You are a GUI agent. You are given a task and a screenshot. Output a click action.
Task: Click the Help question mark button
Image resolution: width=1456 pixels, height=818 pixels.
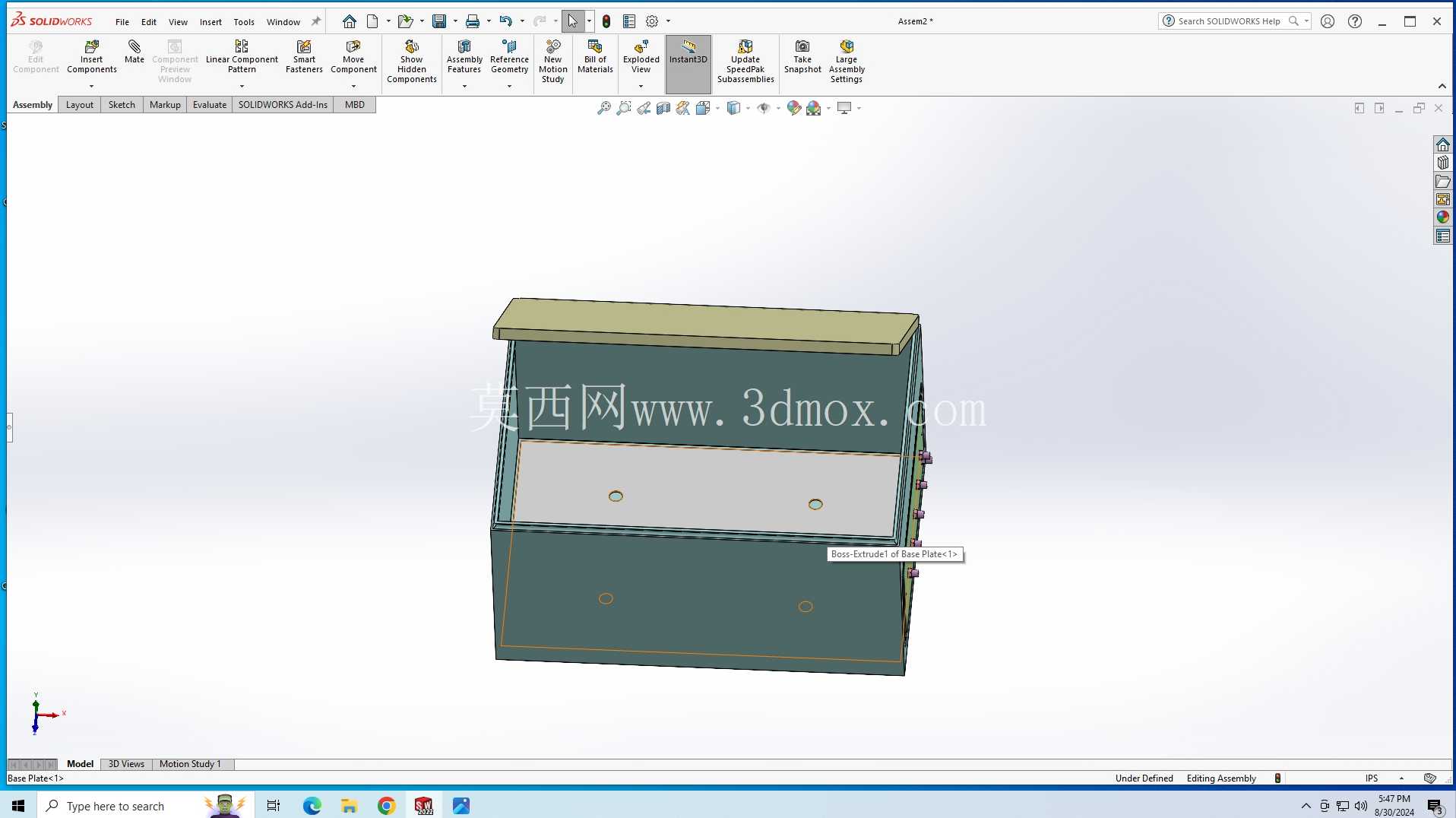pyautogui.click(x=1355, y=21)
